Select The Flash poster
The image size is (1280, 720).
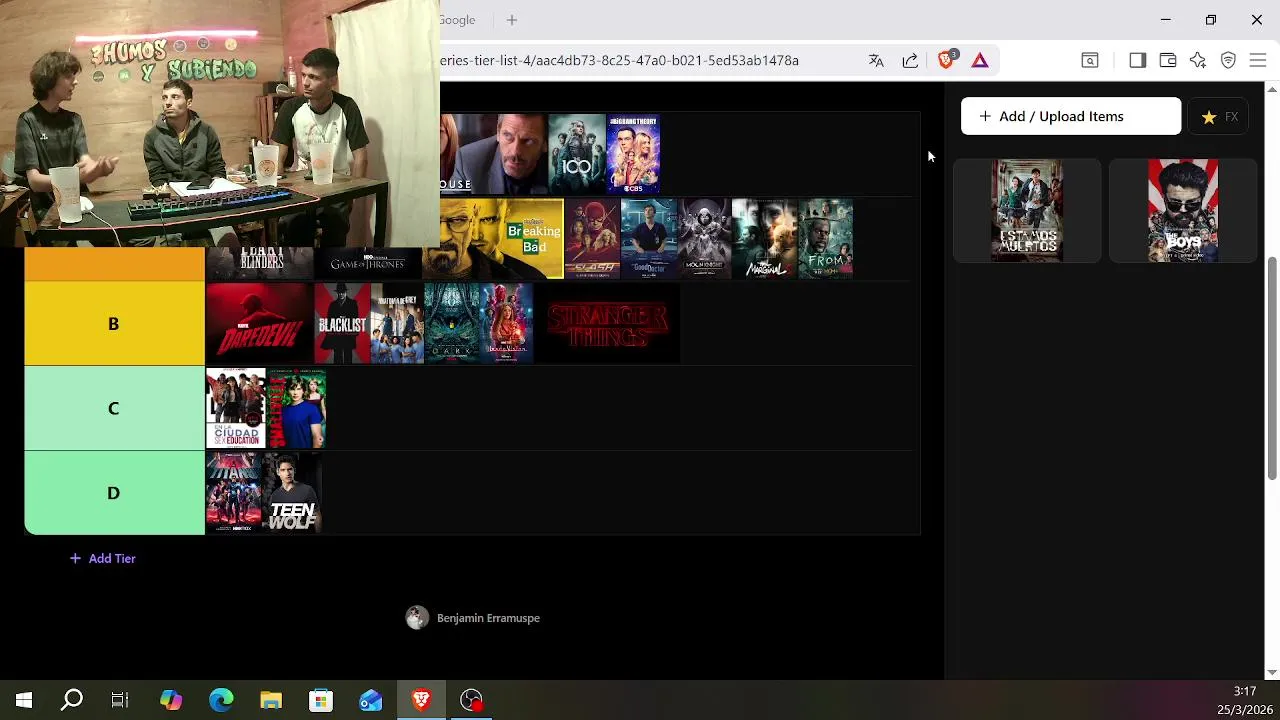[592, 239]
